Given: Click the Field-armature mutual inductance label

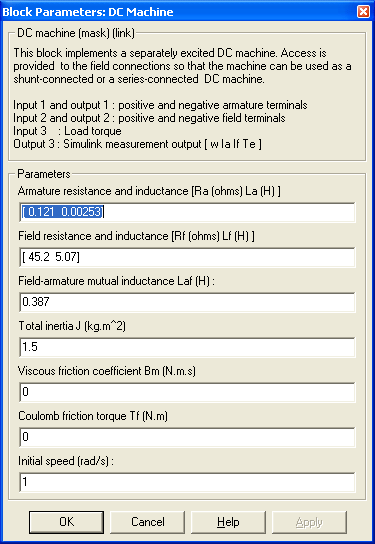Looking at the screenshot, I should (116, 281).
